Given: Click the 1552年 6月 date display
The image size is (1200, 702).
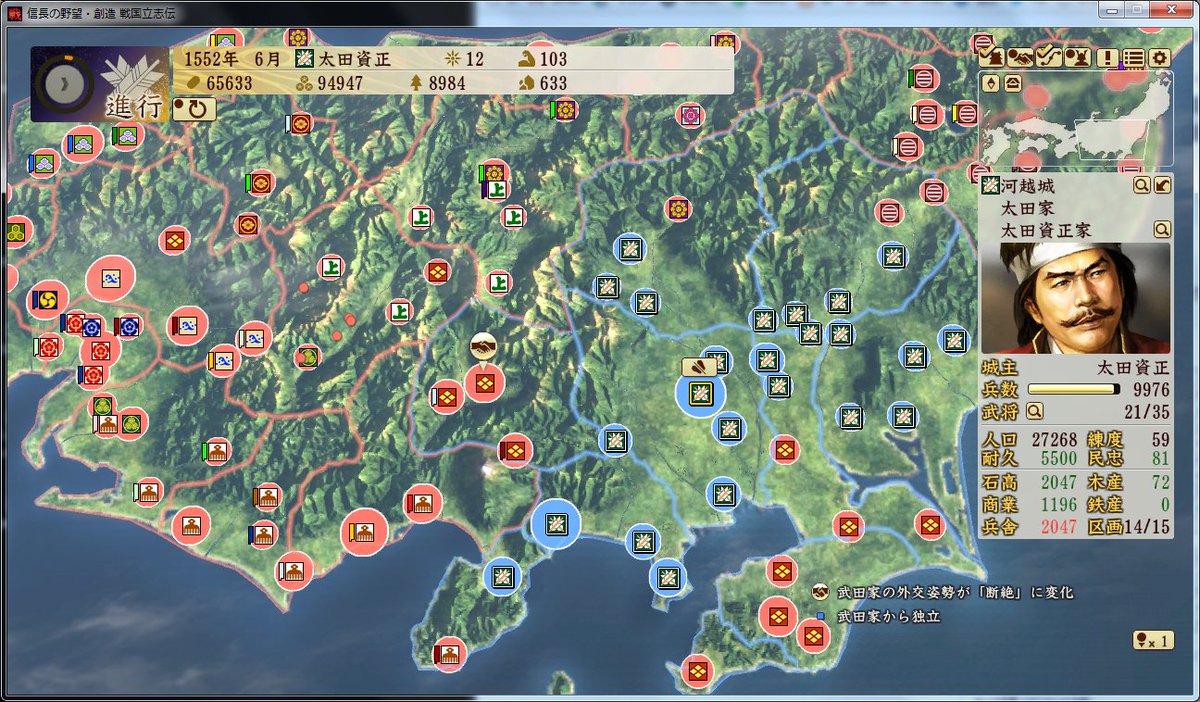Looking at the screenshot, I should click(233, 60).
